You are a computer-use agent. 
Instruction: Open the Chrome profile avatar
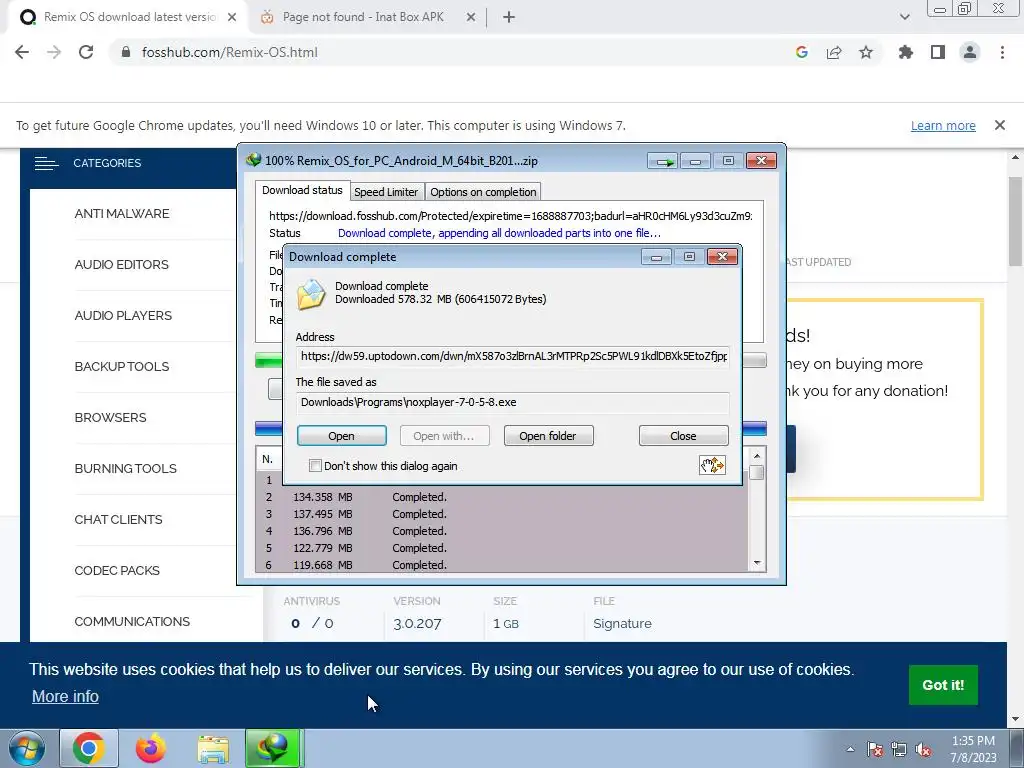click(x=970, y=52)
